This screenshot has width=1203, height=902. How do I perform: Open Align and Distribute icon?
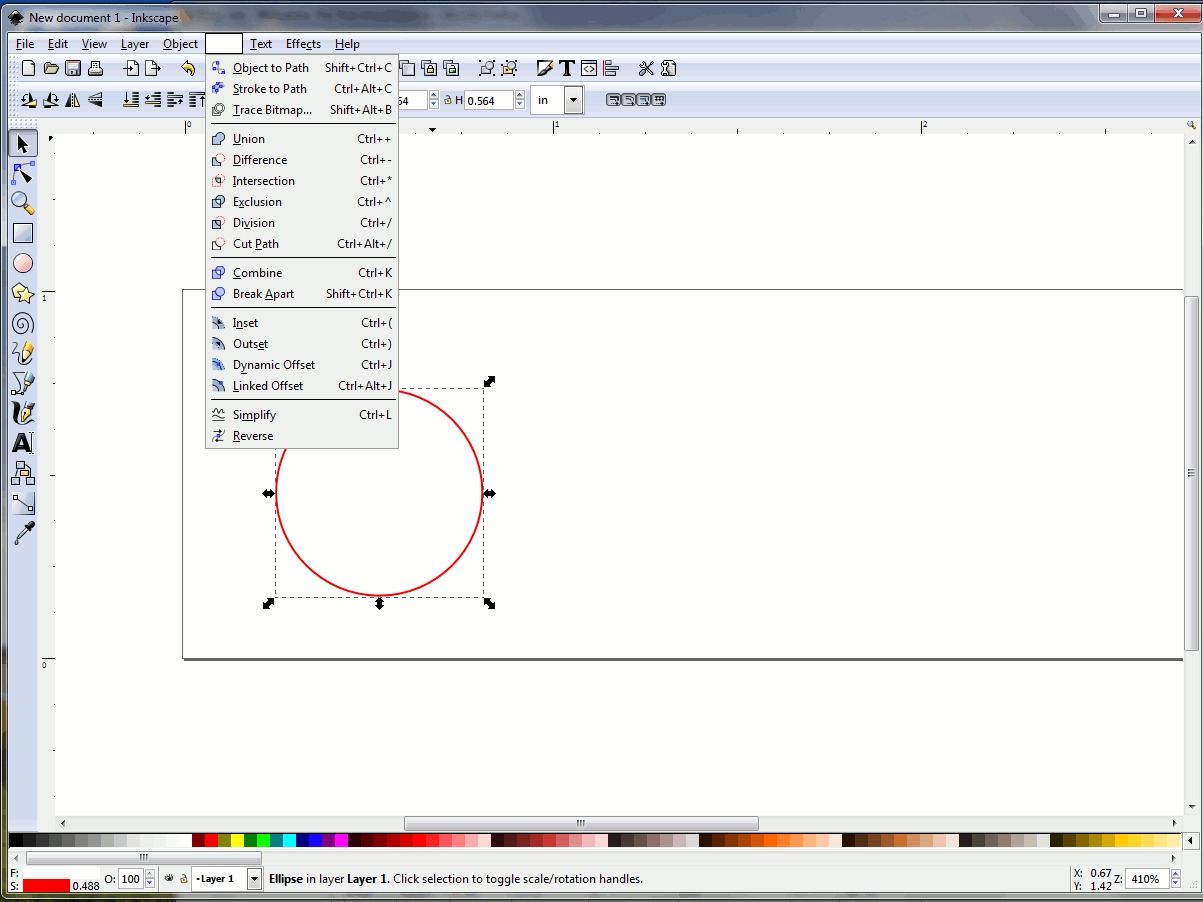point(611,68)
